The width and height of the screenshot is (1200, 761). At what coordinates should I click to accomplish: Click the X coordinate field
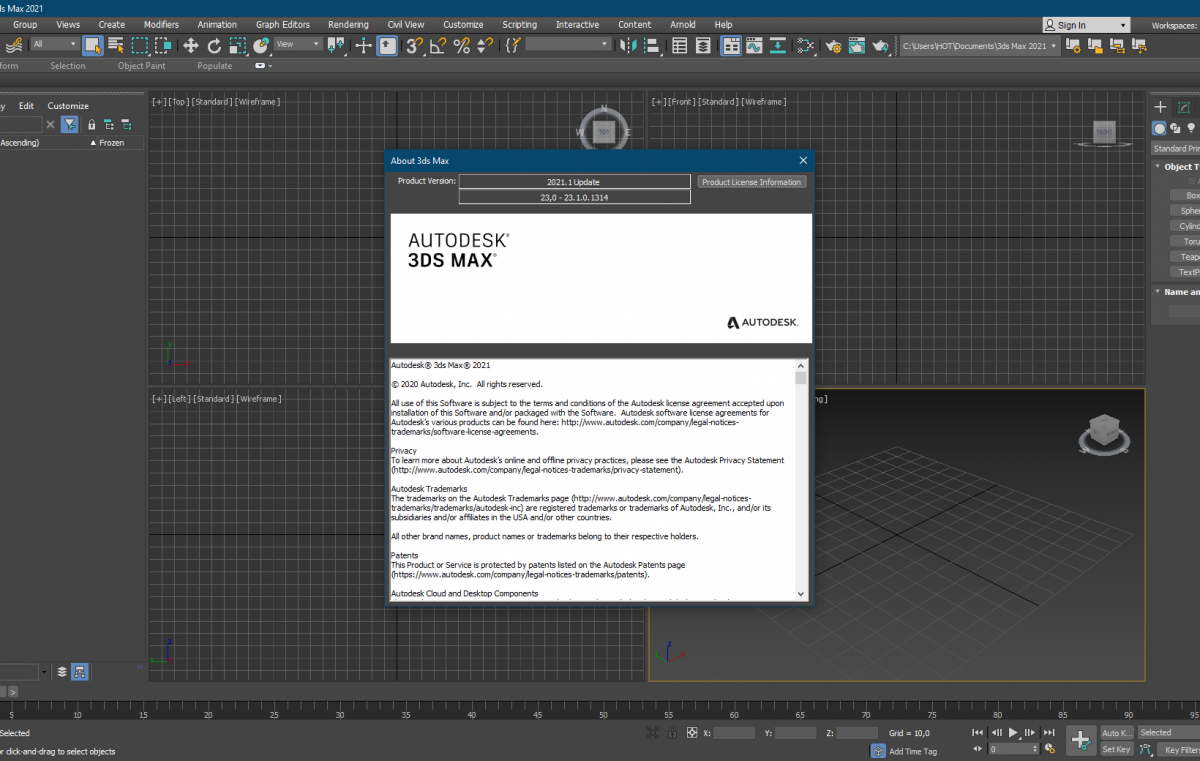point(734,733)
